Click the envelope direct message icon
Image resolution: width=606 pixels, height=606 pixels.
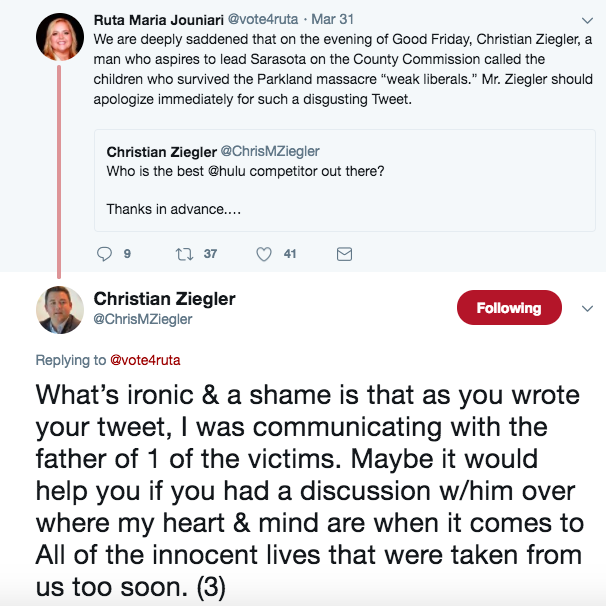click(344, 254)
